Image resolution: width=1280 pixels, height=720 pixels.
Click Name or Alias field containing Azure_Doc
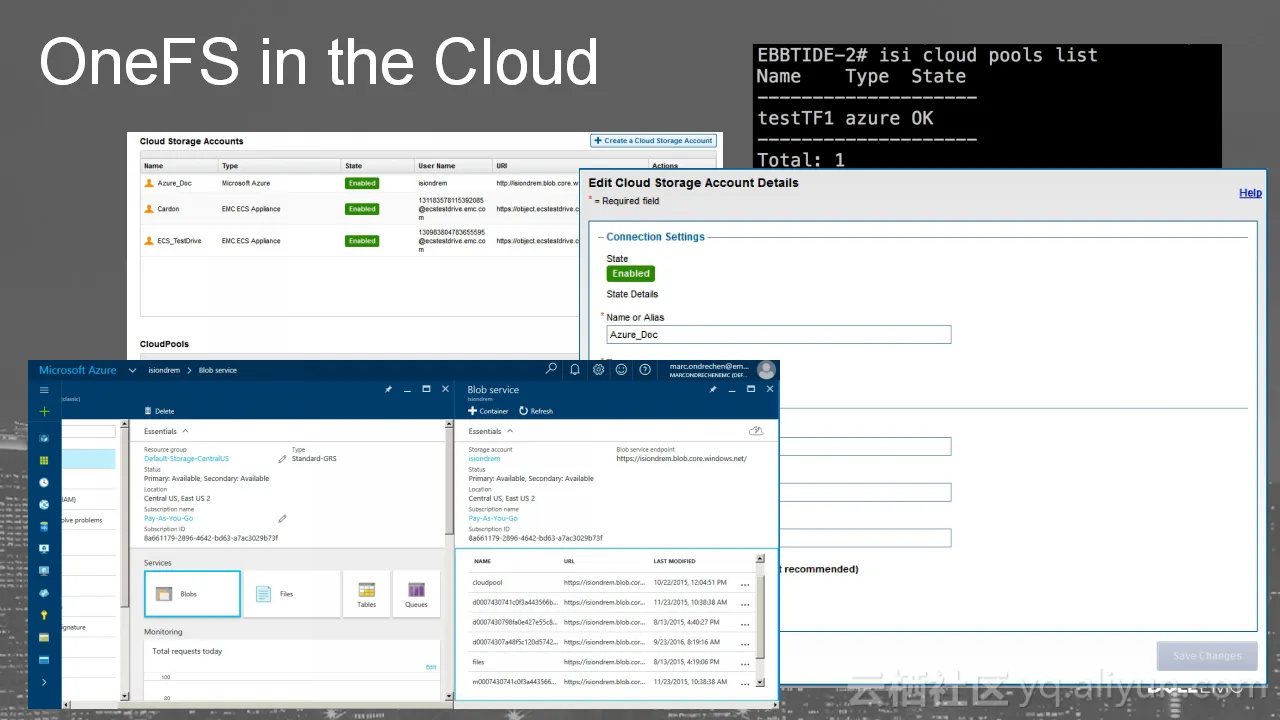tap(779, 335)
